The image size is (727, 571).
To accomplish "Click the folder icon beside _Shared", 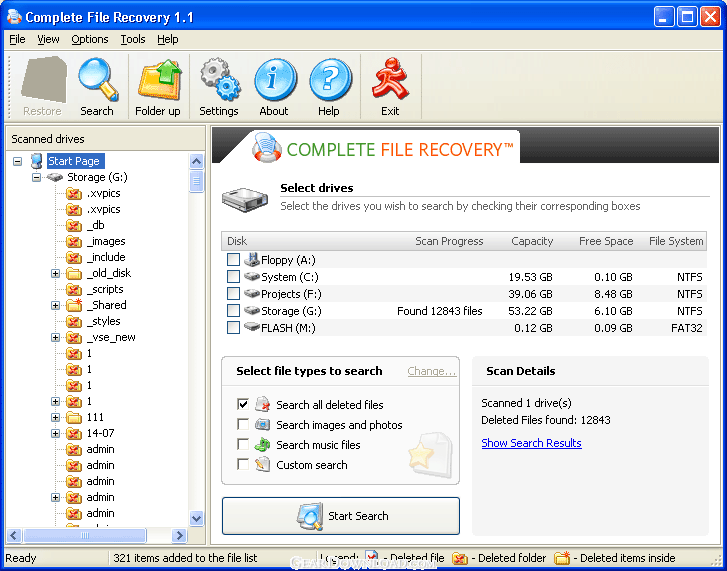I will 74,305.
